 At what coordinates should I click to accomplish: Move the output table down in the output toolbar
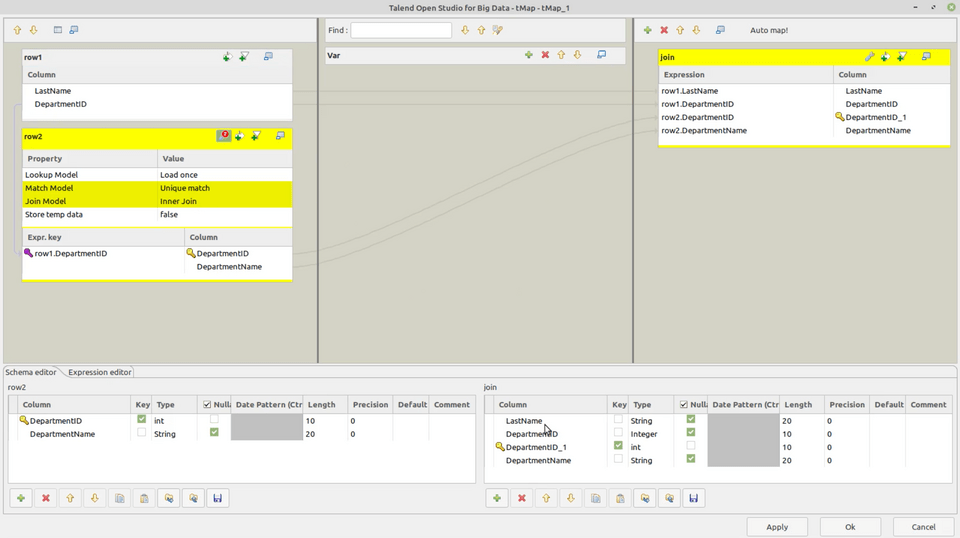[697, 30]
